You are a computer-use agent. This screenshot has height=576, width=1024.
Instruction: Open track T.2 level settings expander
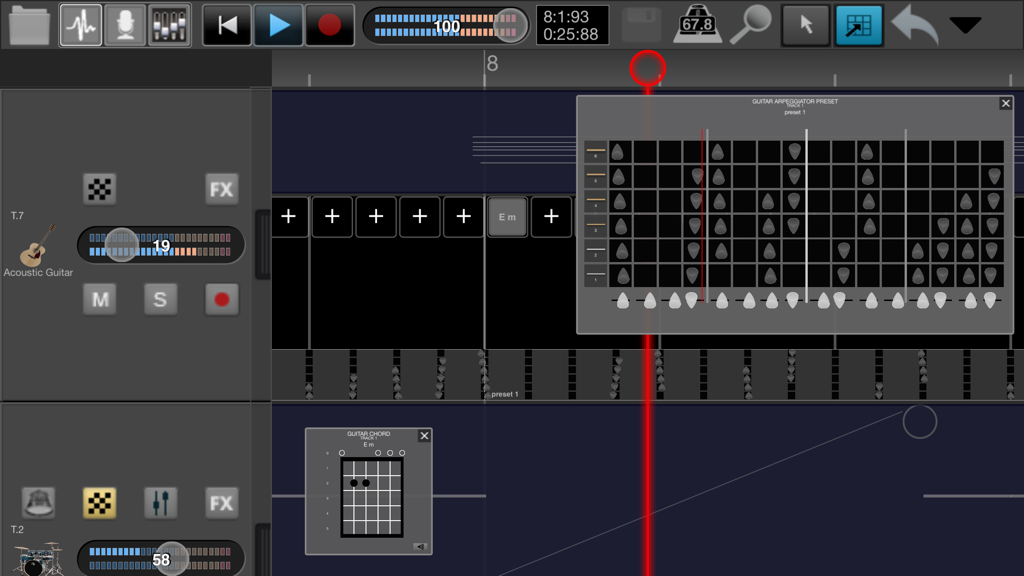(x=160, y=503)
